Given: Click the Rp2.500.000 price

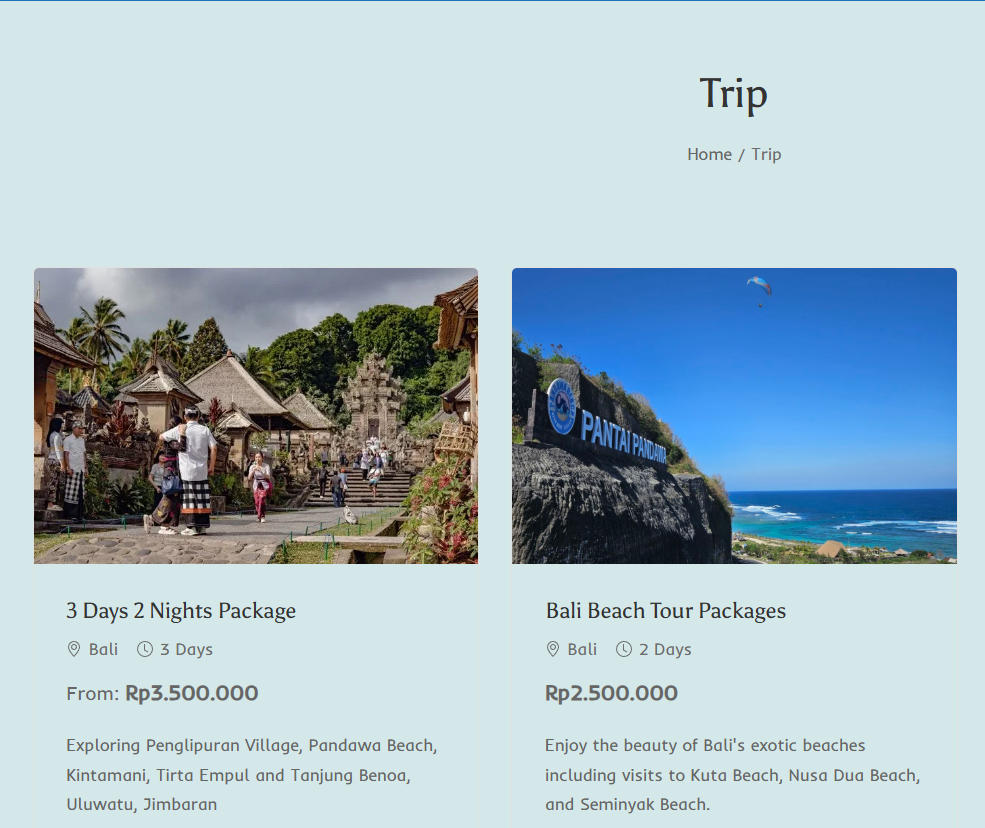Looking at the screenshot, I should (611, 693).
